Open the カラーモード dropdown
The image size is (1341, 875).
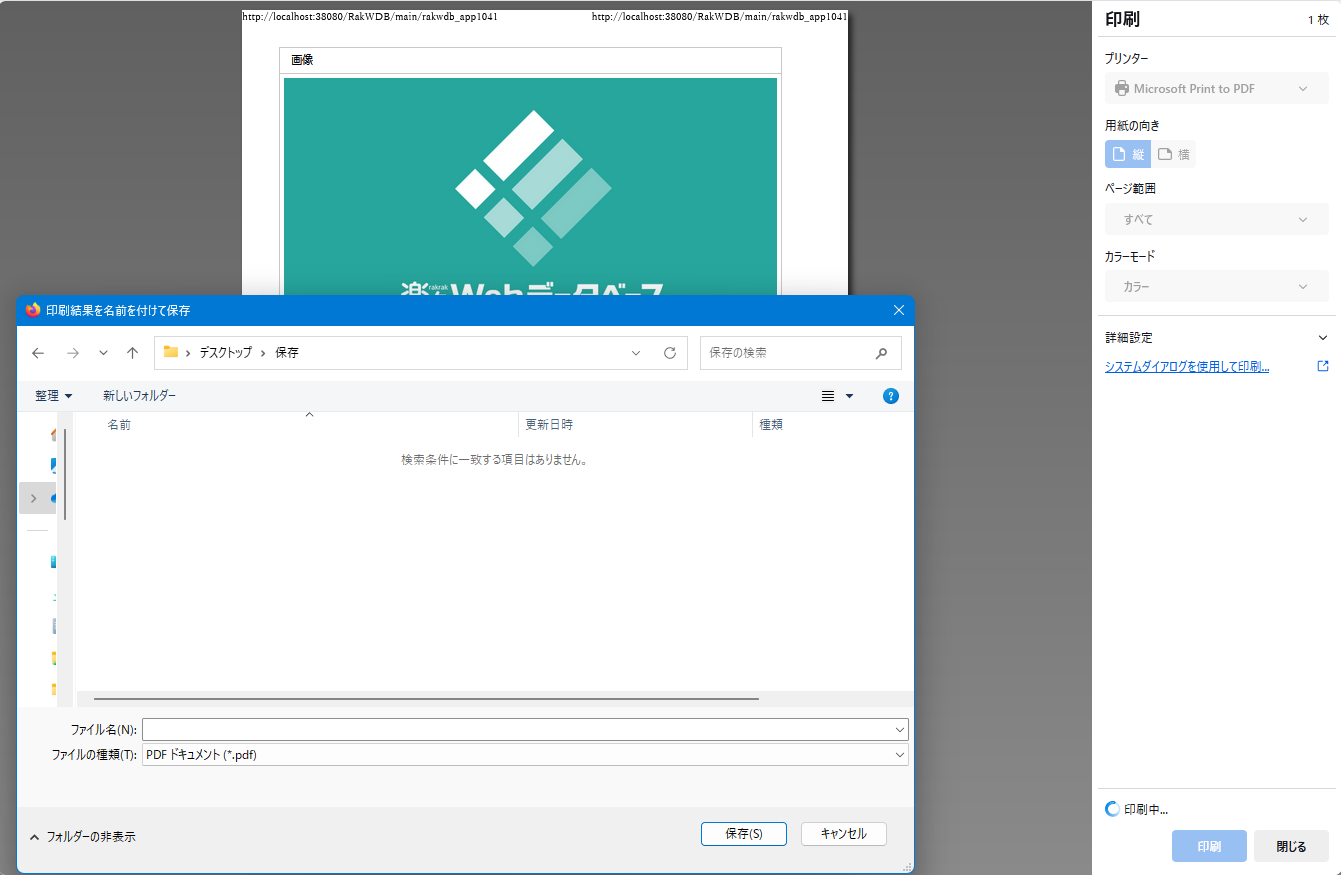[x=1216, y=287]
